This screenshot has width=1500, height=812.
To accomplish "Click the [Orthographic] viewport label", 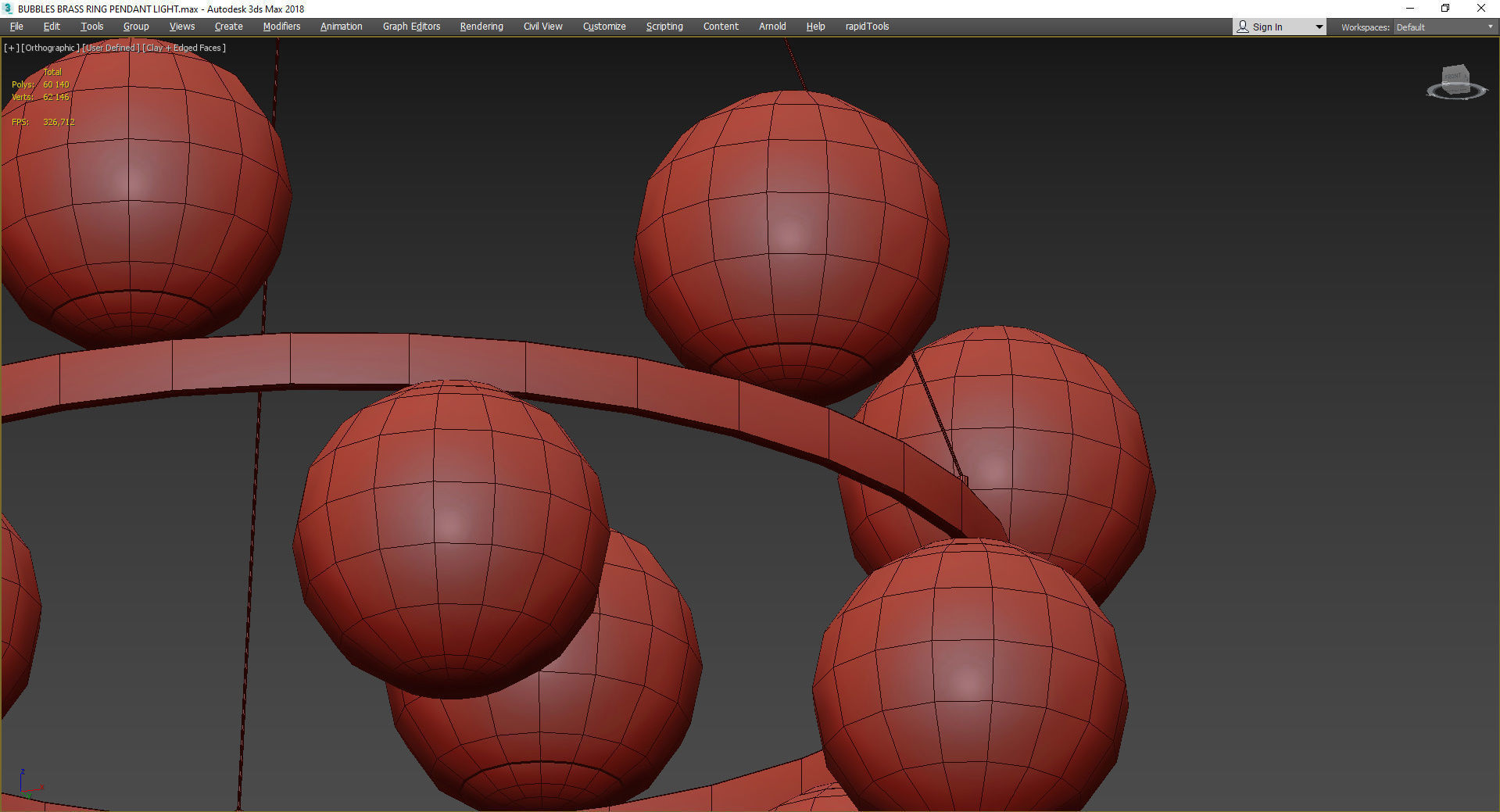I will 50,48.
